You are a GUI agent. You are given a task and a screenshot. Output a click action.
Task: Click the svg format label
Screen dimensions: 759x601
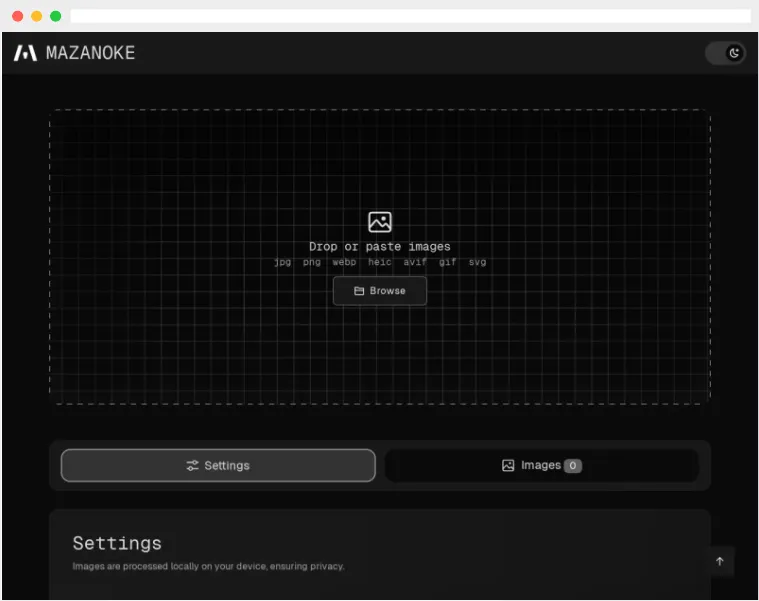[478, 263]
